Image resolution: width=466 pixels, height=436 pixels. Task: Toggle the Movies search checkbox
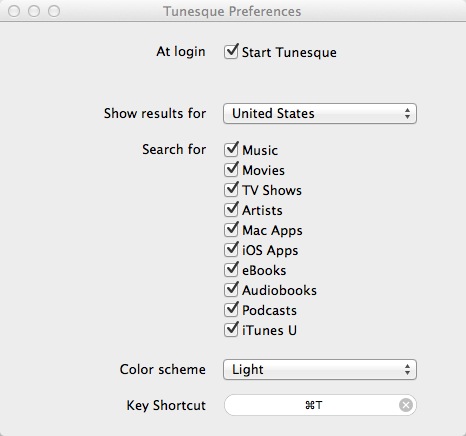click(231, 170)
